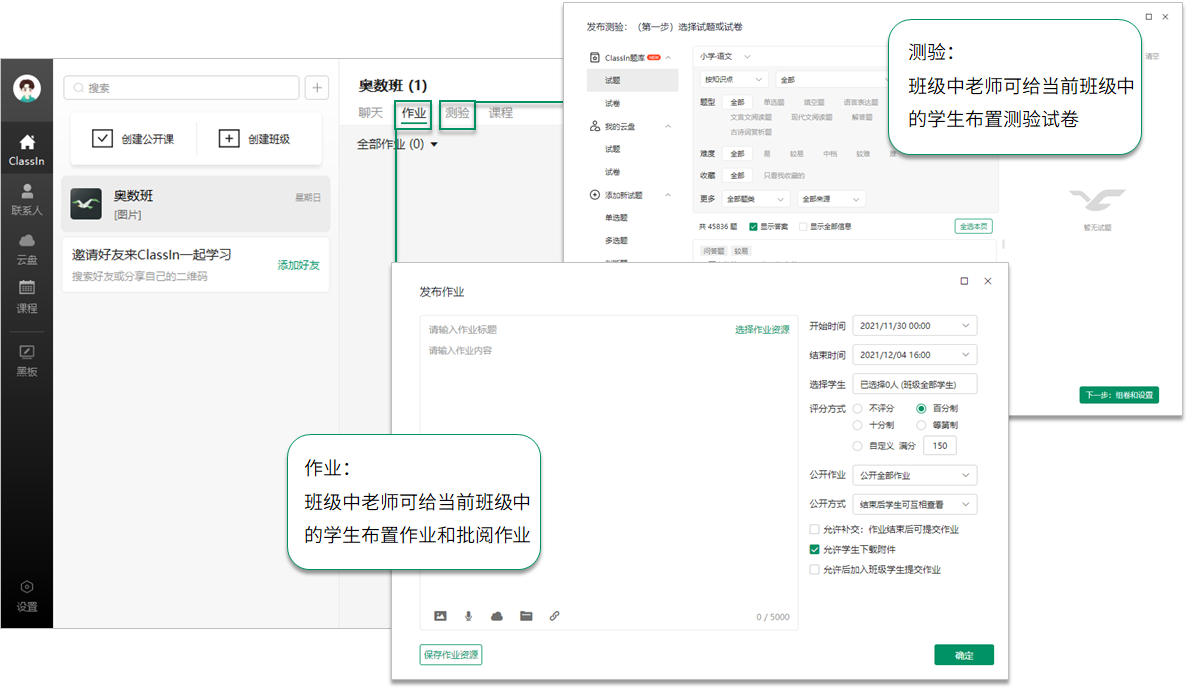Close the 发布作业 dialog
This screenshot has width=1189, height=690.
[988, 281]
